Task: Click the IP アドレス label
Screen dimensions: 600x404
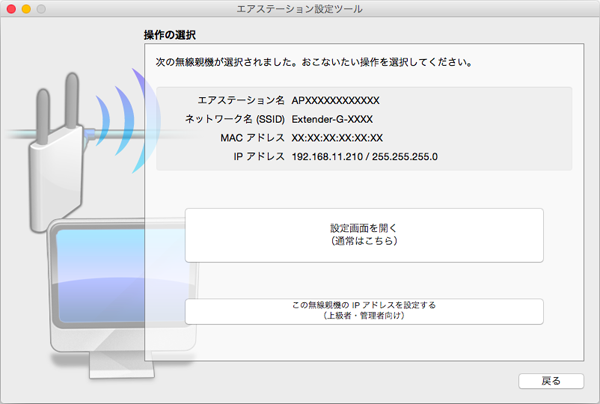Action: [258, 157]
